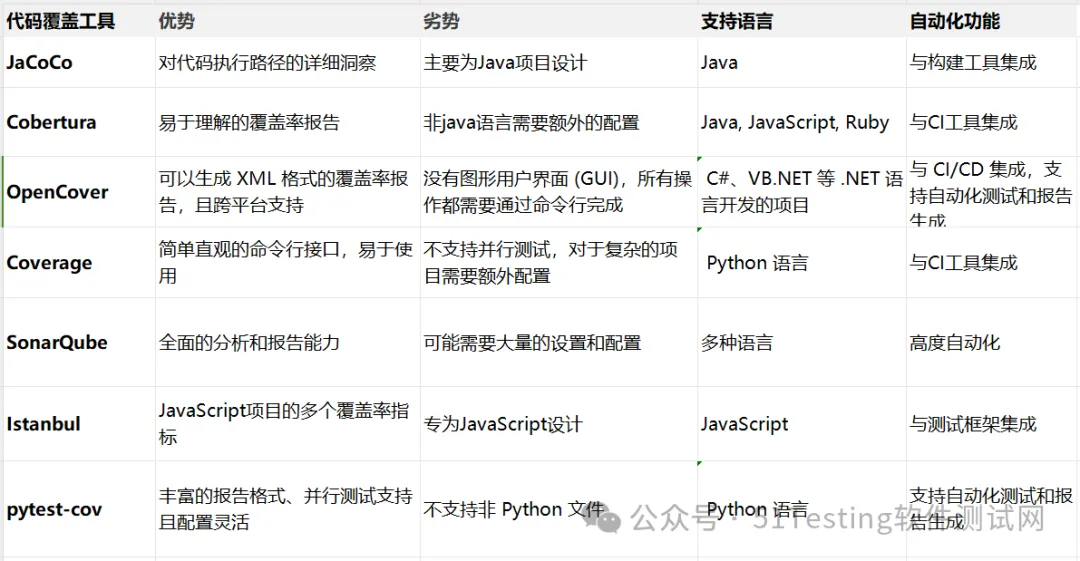
Task: Click the SonarQube tool name cell
Action: [79, 342]
